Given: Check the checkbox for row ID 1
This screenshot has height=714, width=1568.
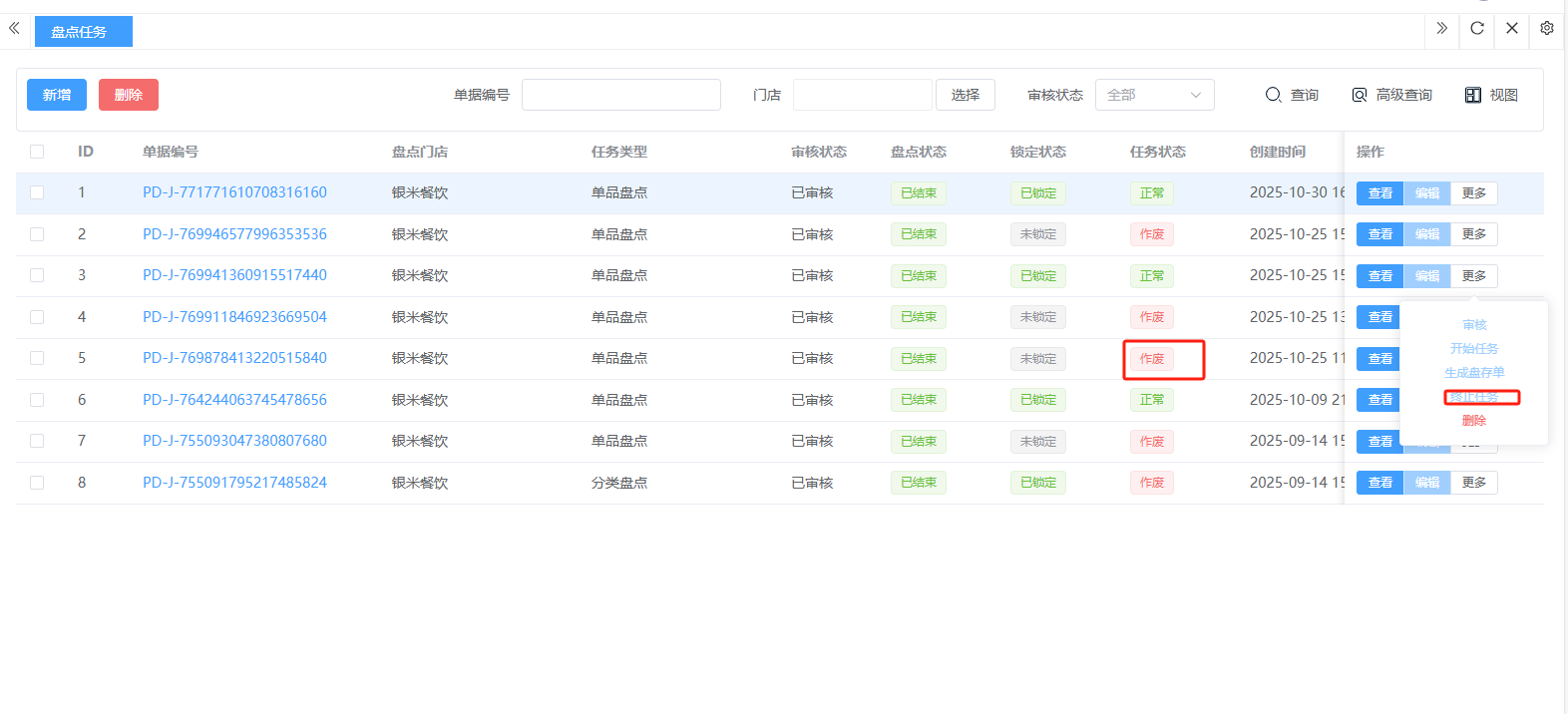Looking at the screenshot, I should point(37,192).
